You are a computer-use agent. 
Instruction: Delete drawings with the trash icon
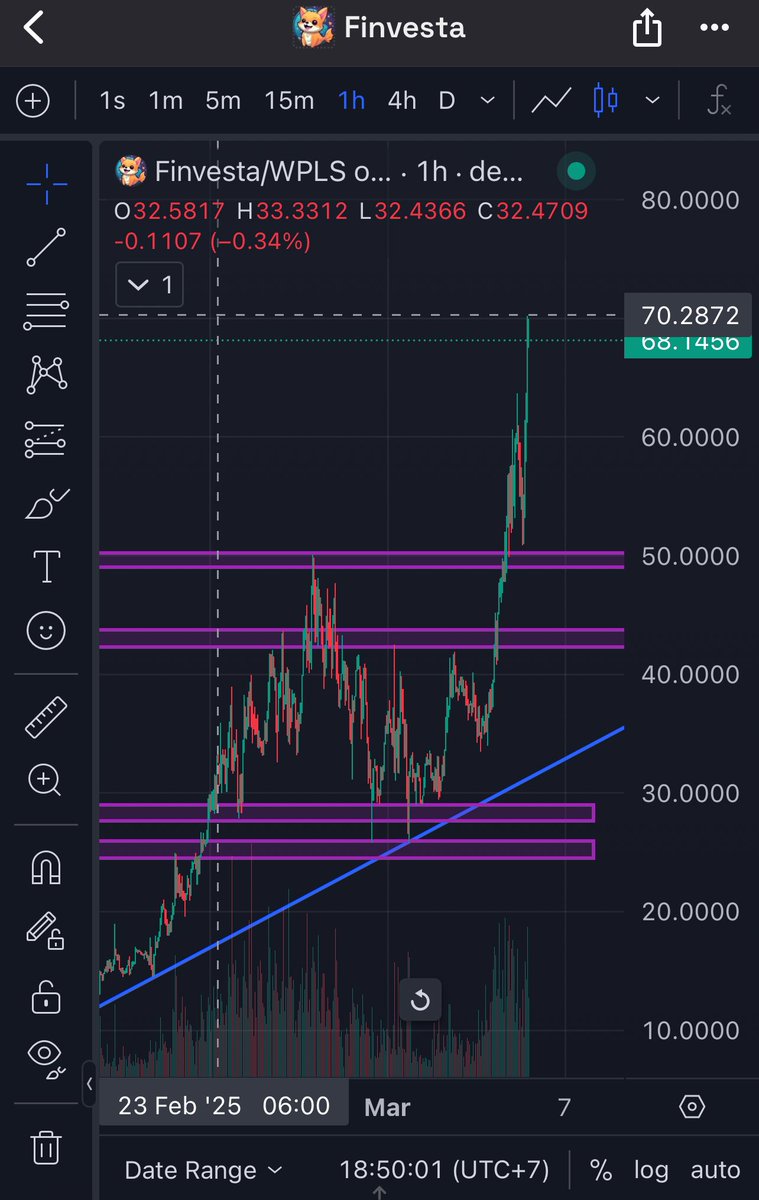tap(46, 1146)
